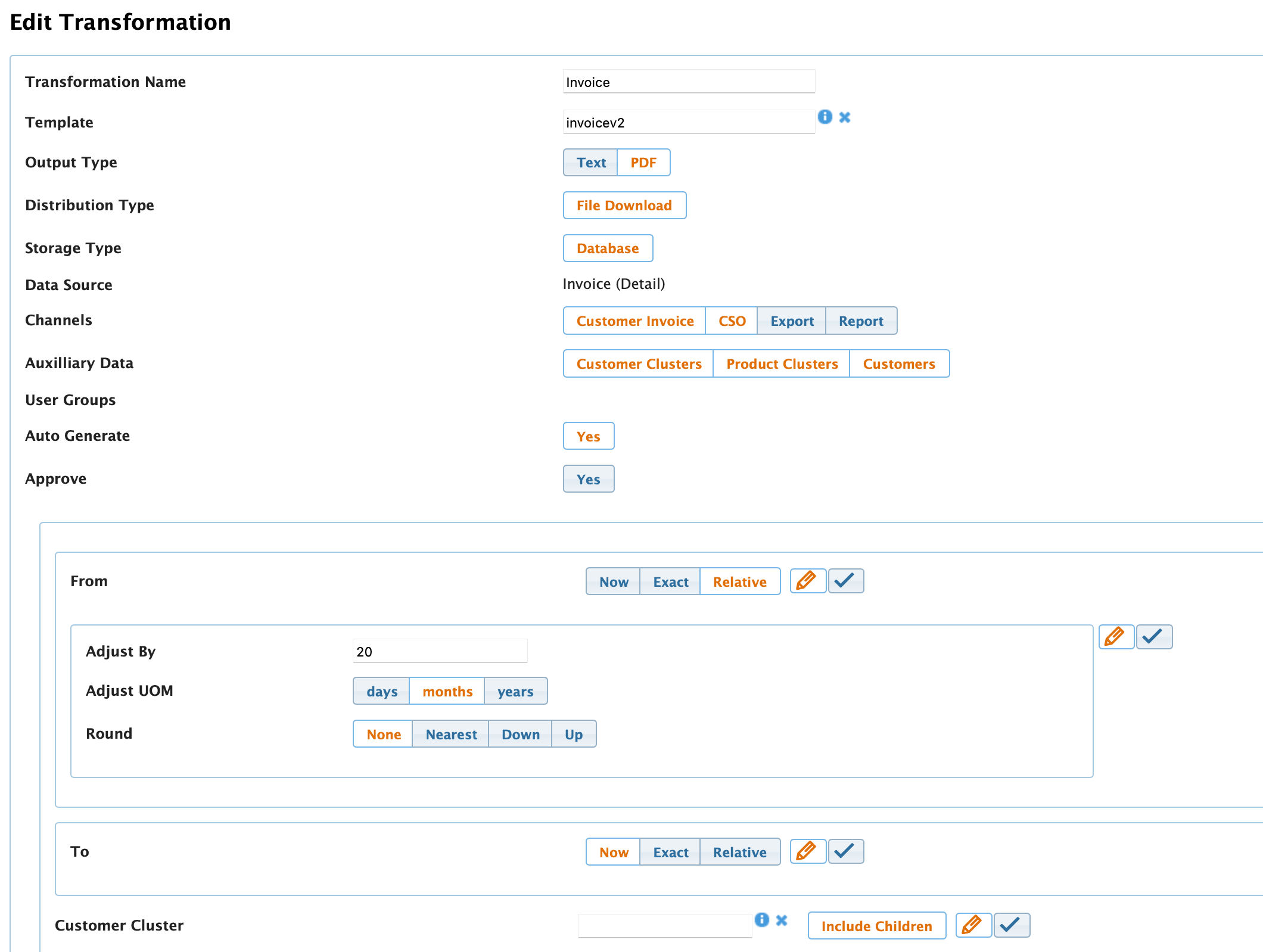1263x952 pixels.
Task: Click the info icon next to Template field
Action: click(x=826, y=117)
